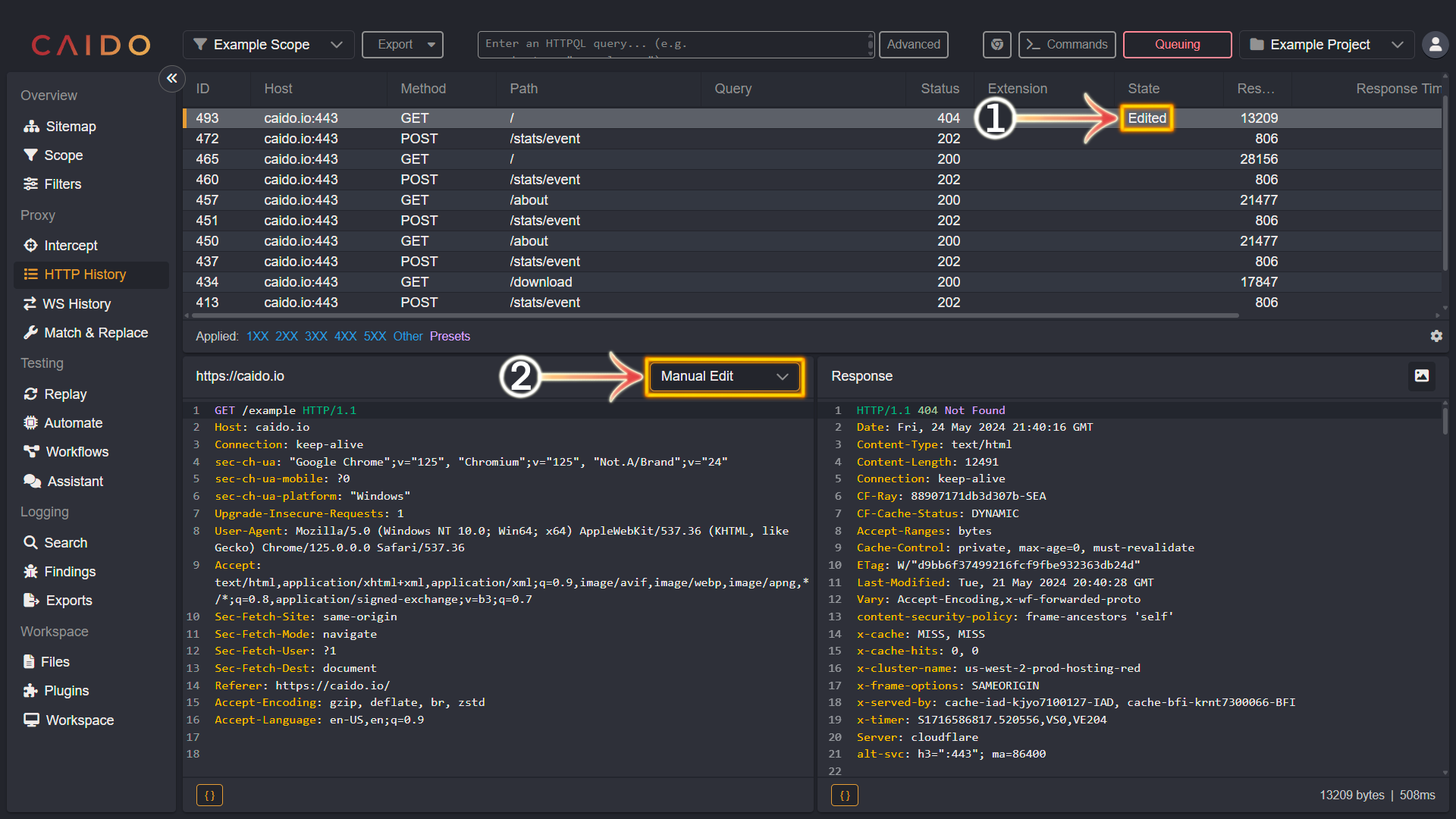Click the Edited state cell of request 493
This screenshot has height=819, width=1456.
point(1147,118)
